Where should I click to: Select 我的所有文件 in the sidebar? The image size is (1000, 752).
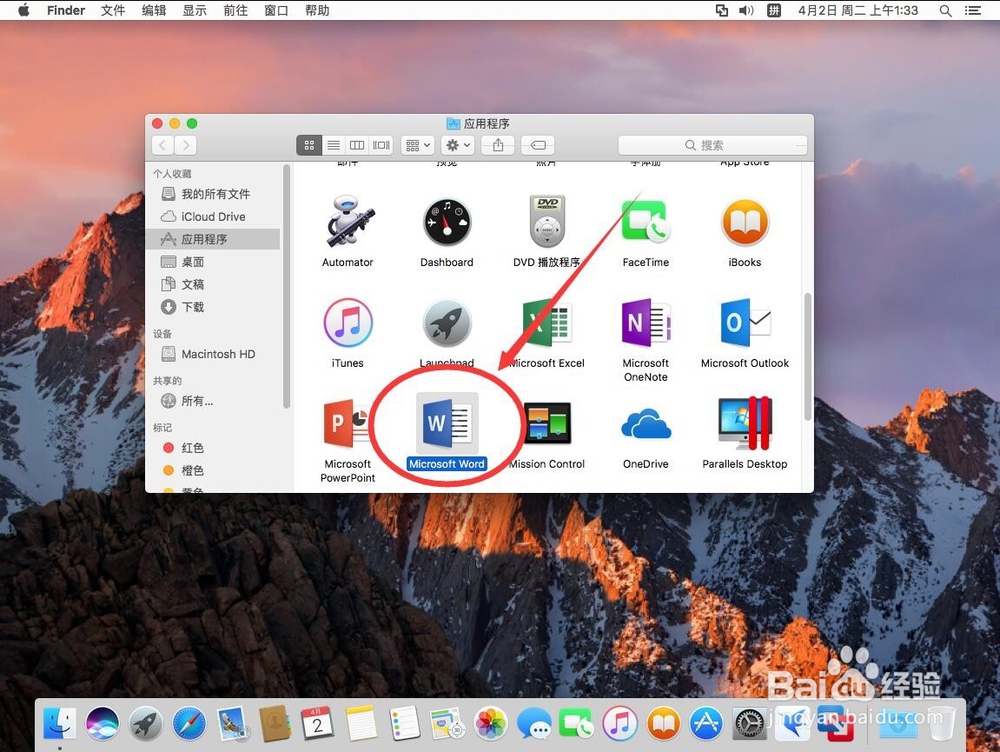click(x=212, y=194)
